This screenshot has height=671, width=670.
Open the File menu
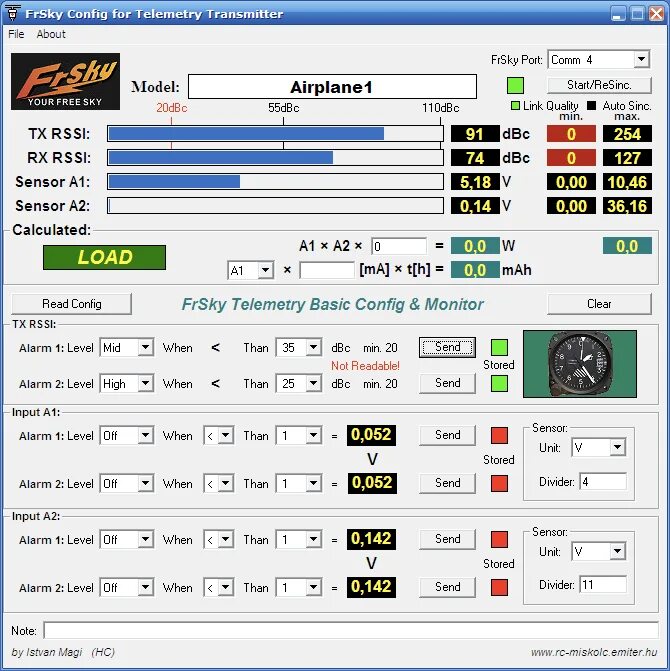16,34
